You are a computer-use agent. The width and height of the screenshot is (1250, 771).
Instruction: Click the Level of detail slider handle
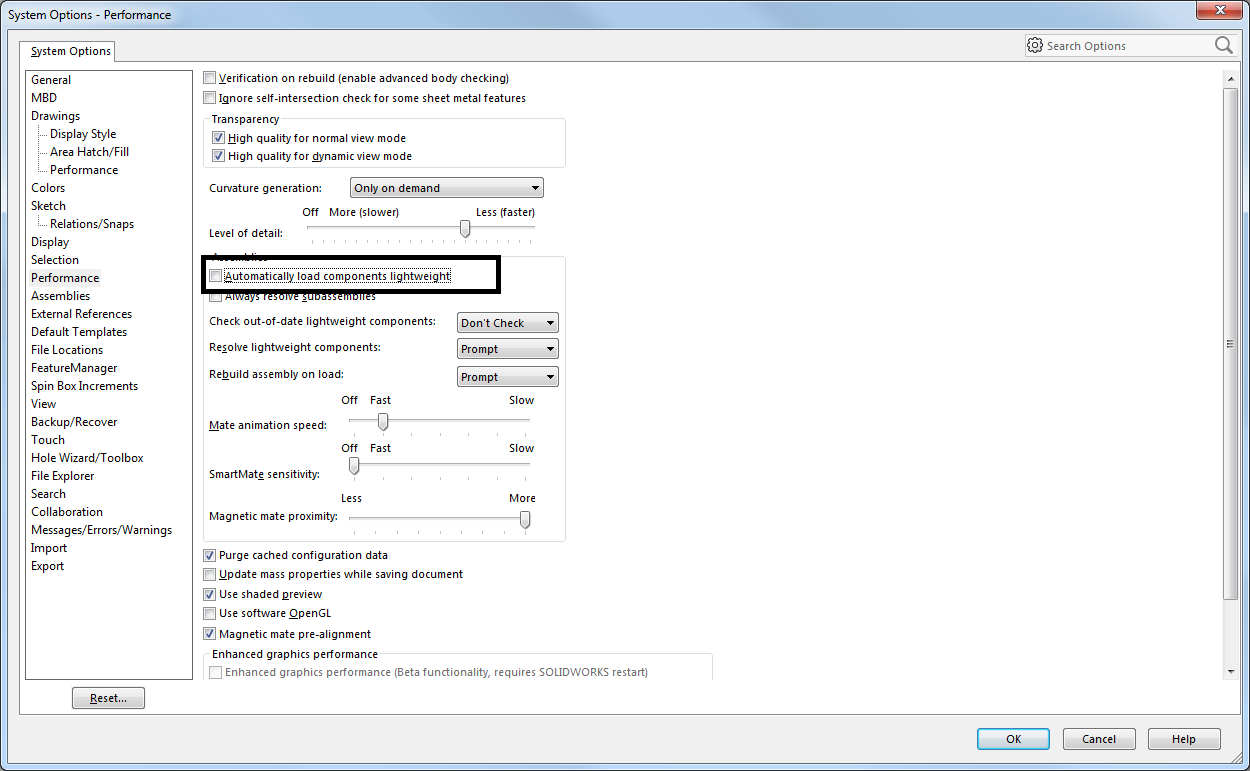pyautogui.click(x=464, y=229)
